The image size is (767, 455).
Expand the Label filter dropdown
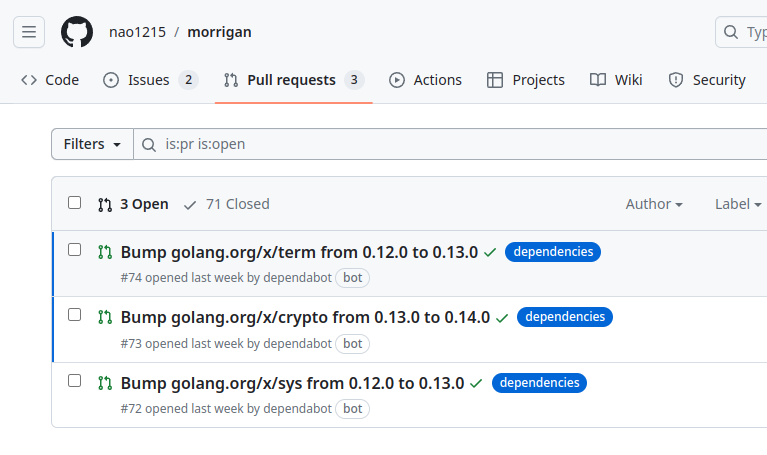pyautogui.click(x=738, y=204)
